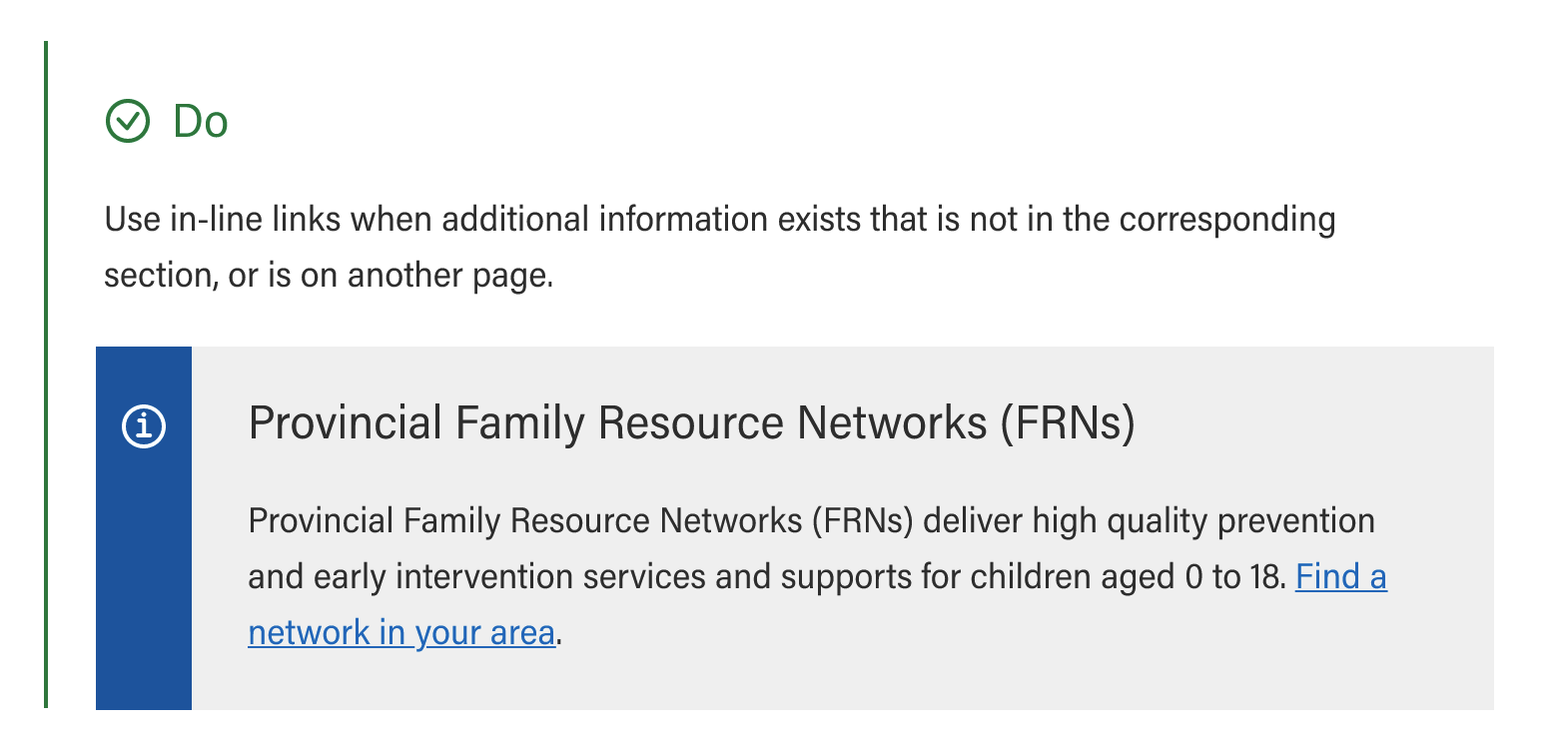Screen dimensions: 1568x755
Task: Click the green "Do" heading
Action: tap(201, 122)
